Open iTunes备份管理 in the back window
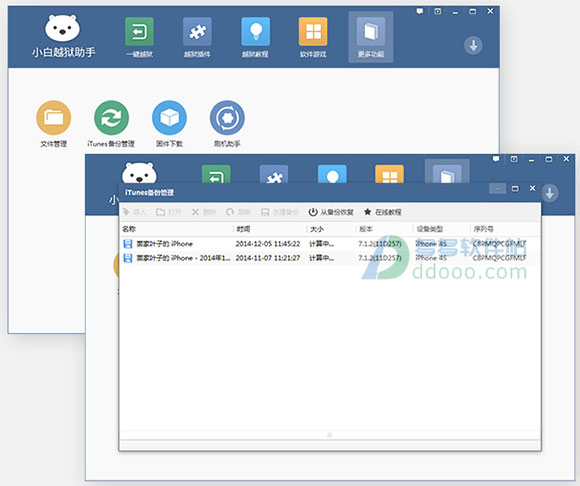The height and width of the screenshot is (486, 580). click(111, 124)
